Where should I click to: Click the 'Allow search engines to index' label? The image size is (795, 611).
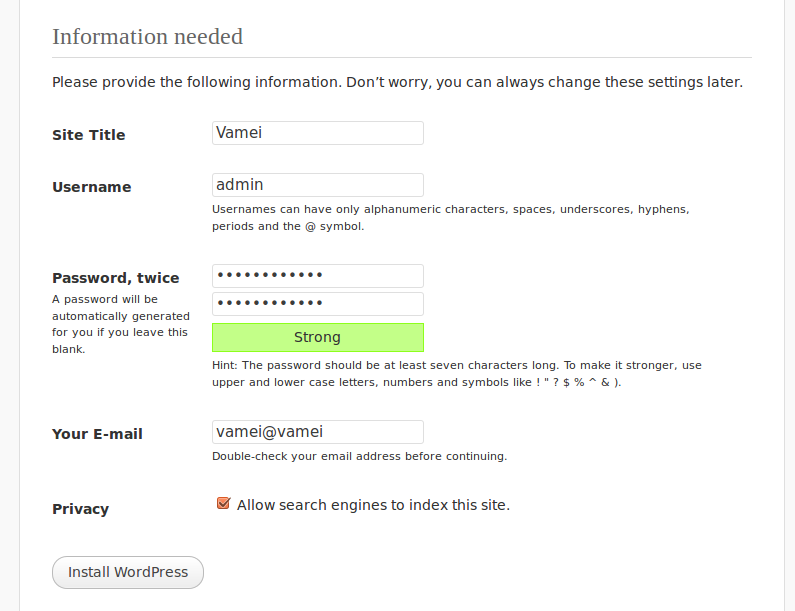coord(373,505)
